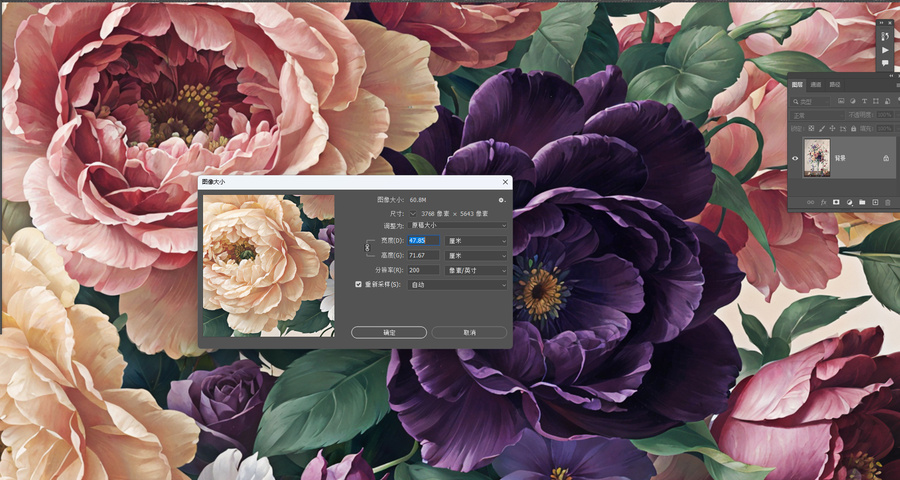Filter layers by shape layer icon
Viewport: 900px width, 480px height.
pyautogui.click(x=876, y=101)
